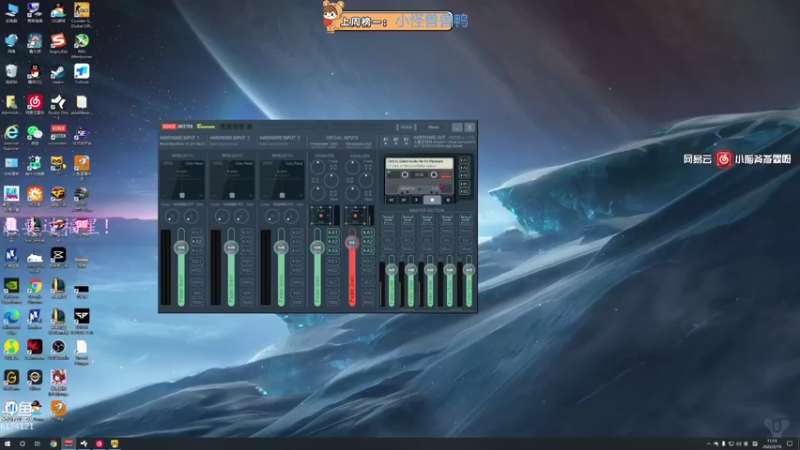Image resolution: width=800 pixels, height=450 pixels.
Task: Click Hardware Input 1 Comp knob
Action: [x=172, y=217]
